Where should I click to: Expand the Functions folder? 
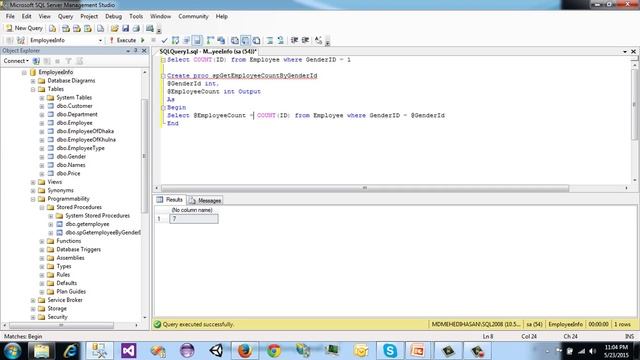42,241
